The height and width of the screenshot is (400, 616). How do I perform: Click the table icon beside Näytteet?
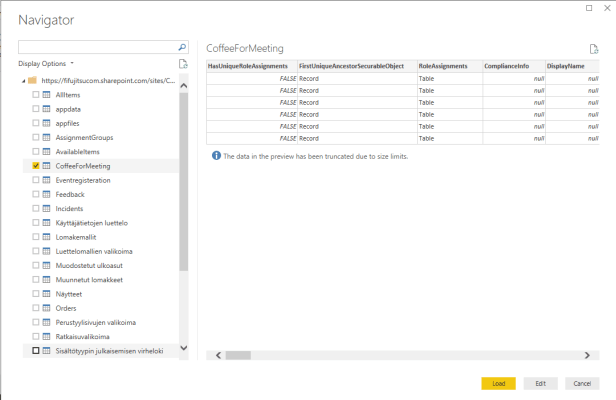46,294
